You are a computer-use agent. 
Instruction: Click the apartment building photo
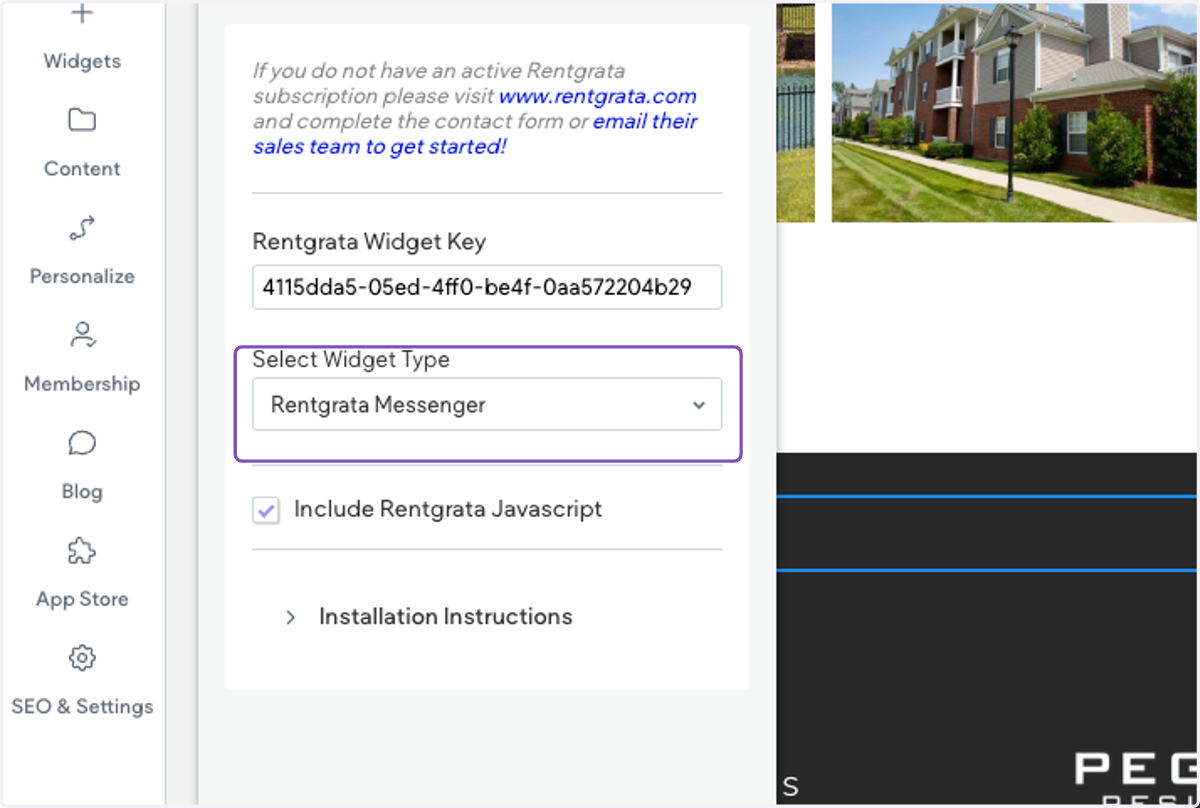1015,112
